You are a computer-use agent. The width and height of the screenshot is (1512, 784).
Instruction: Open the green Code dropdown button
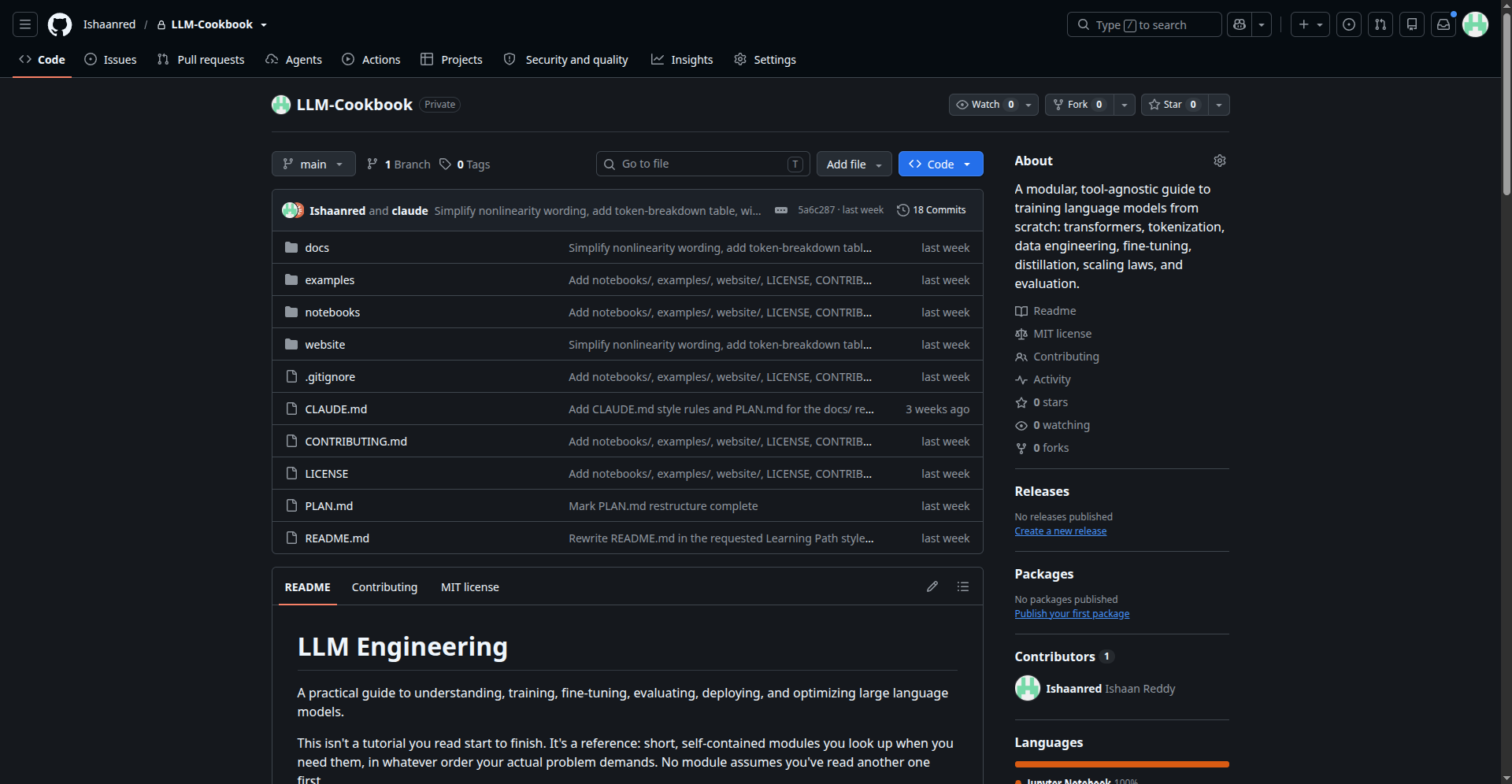(x=941, y=164)
